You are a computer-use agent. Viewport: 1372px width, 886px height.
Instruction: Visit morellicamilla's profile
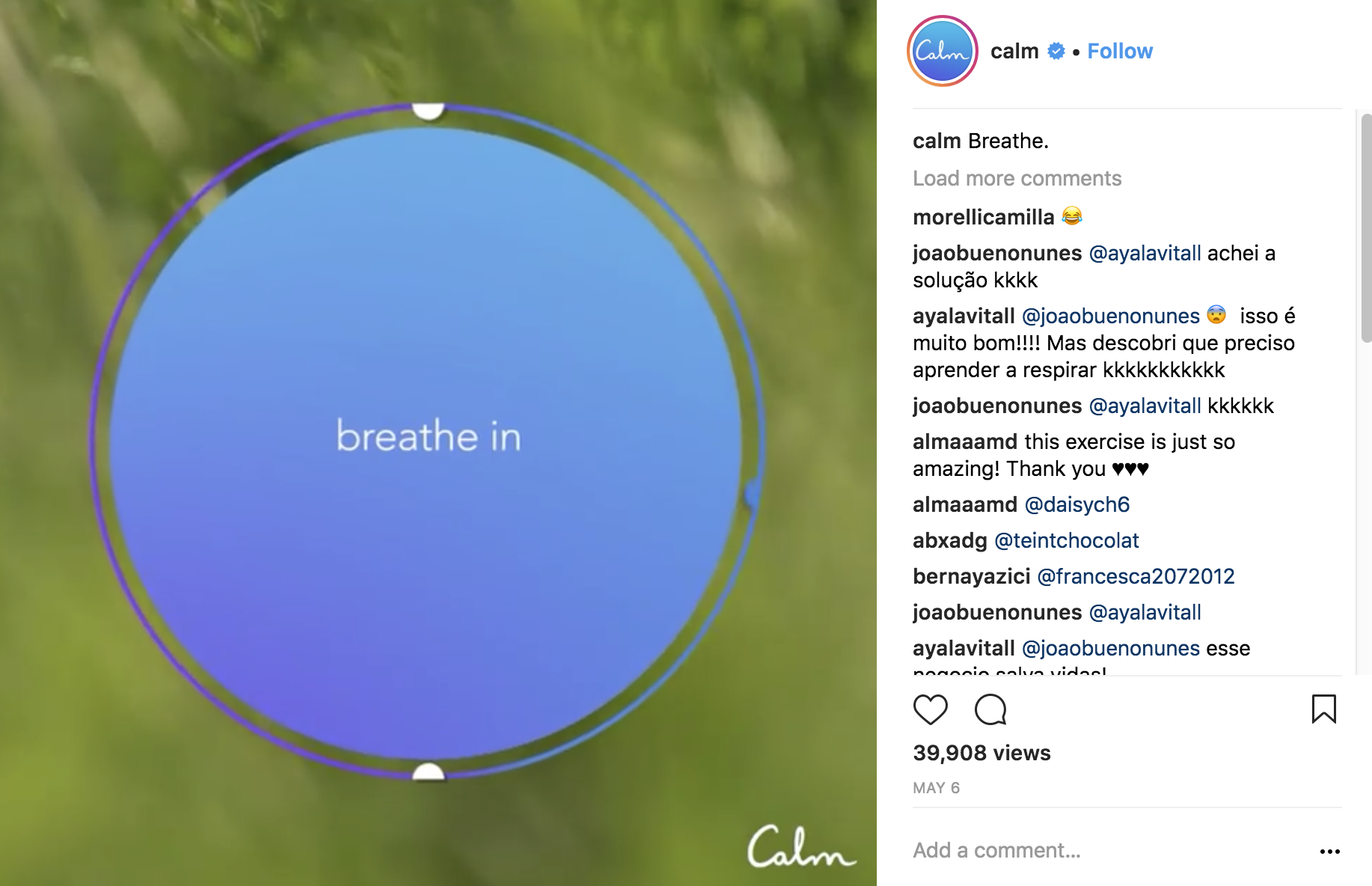click(x=983, y=217)
